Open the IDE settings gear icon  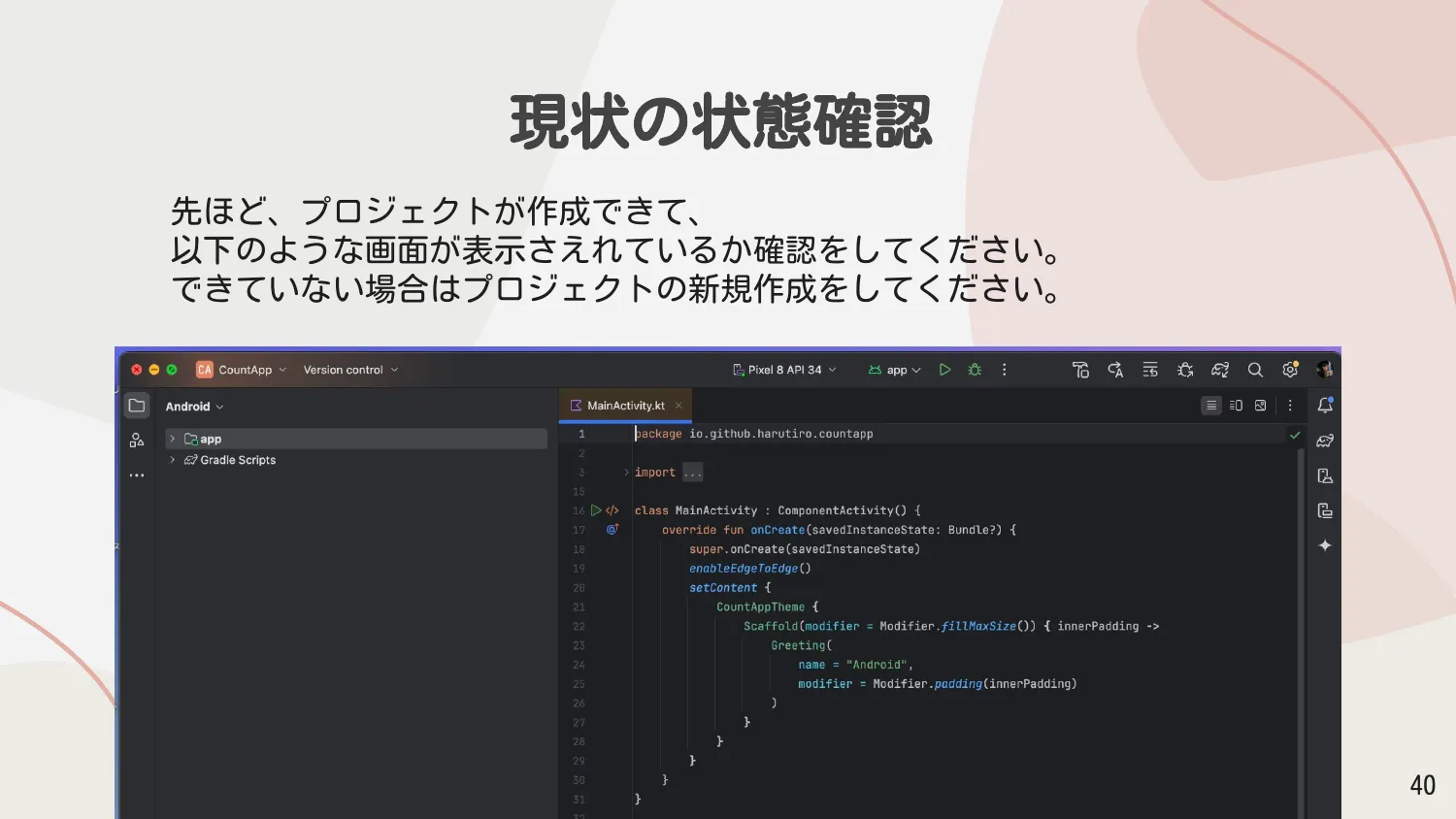(x=1290, y=370)
